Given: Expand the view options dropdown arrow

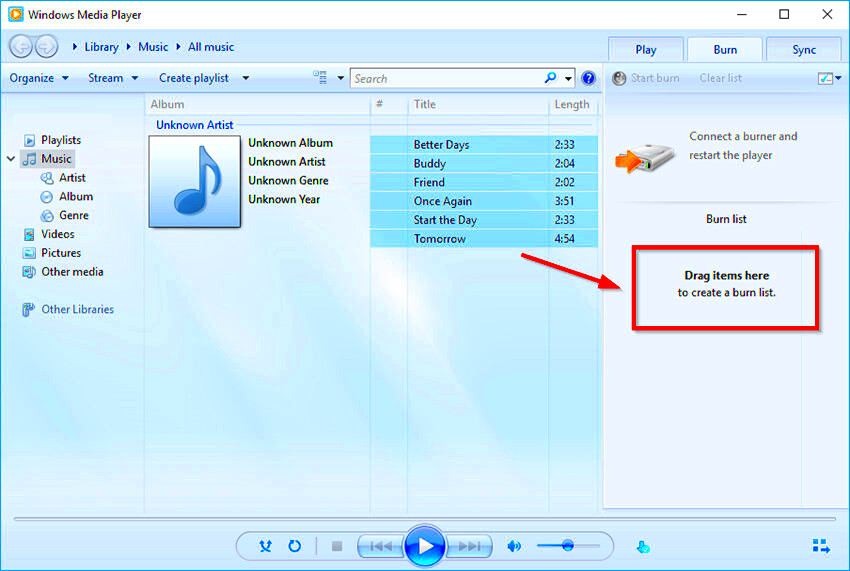Looking at the screenshot, I should pyautogui.click(x=340, y=78).
